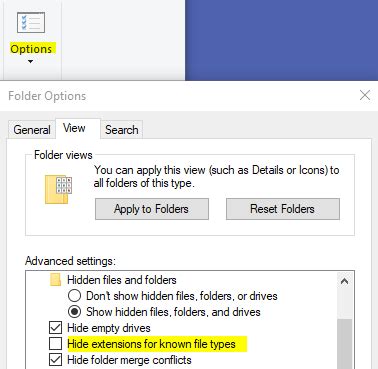Viewport: 378px width, 369px height.
Task: Click the Options label in ribbon
Action: 31,49
